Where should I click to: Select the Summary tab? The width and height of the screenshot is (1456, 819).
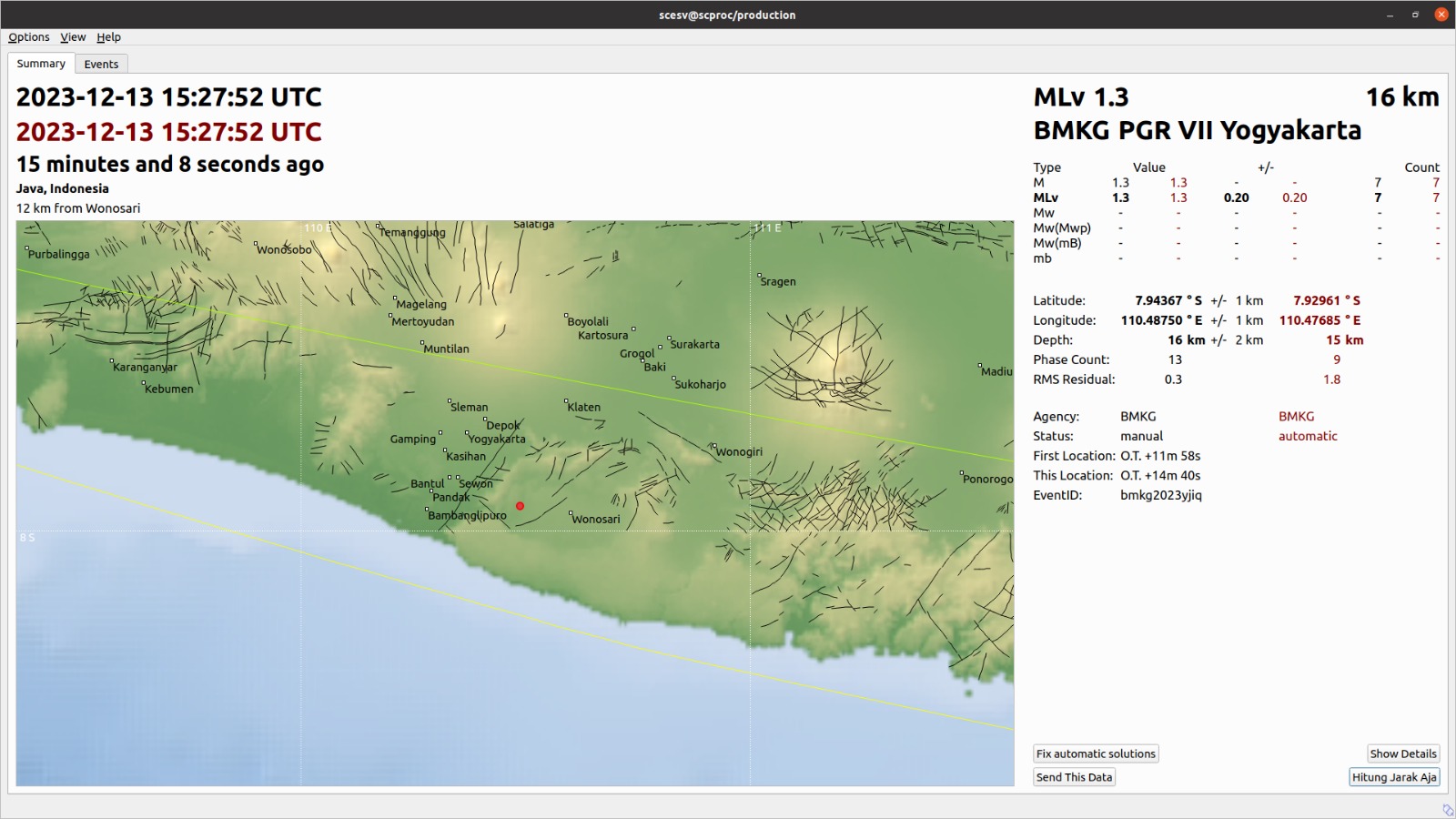[x=41, y=64]
